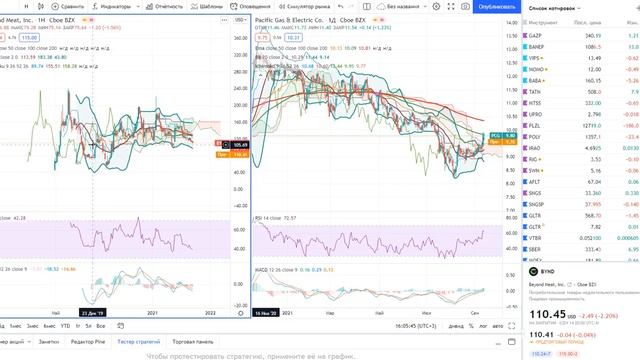Toggle the extended session (дневд) option

pyautogui.click(x=456, y=326)
